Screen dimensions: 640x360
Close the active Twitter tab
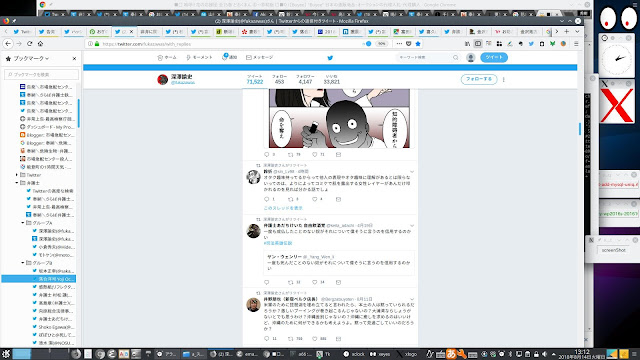tap(131, 31)
